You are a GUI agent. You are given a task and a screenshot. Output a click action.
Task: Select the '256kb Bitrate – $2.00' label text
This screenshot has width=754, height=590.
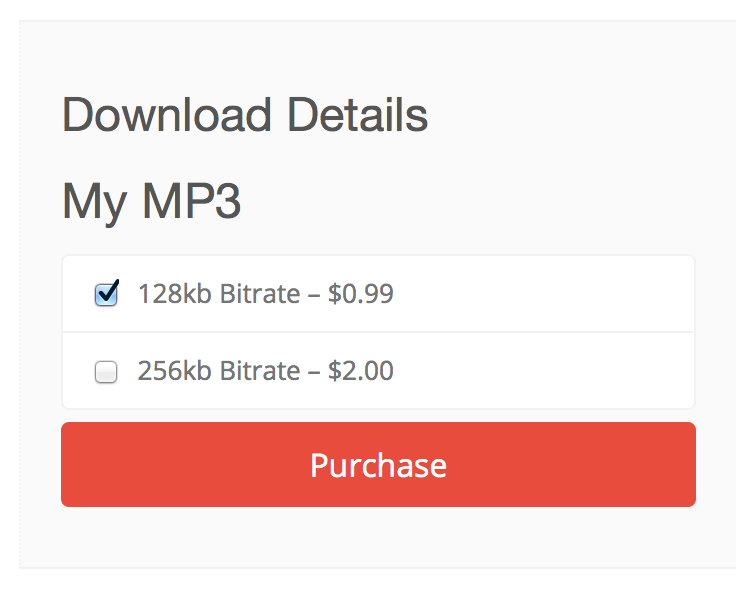tap(266, 371)
